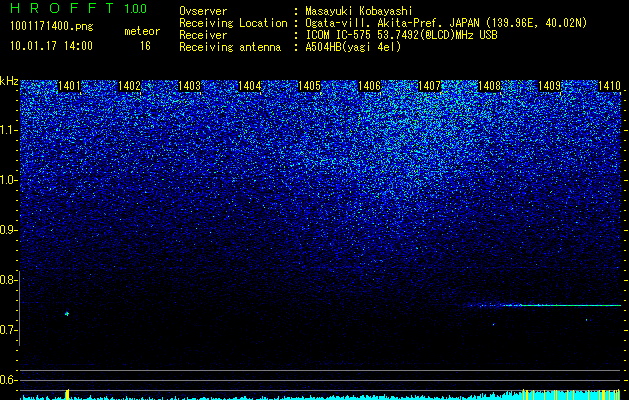Click the time marker 1410
This screenshot has height=400, width=629.
click(x=609, y=86)
